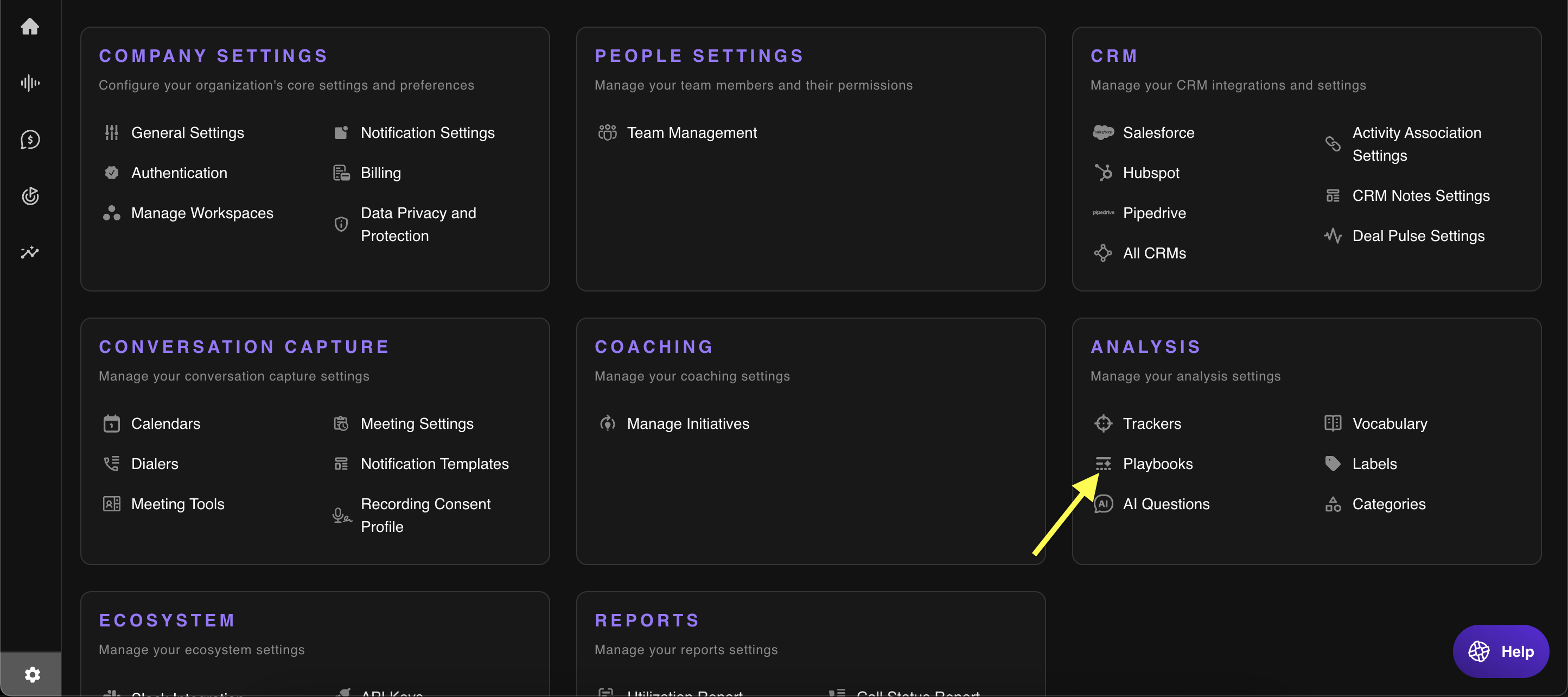Click the home icon in sidebar

point(30,26)
